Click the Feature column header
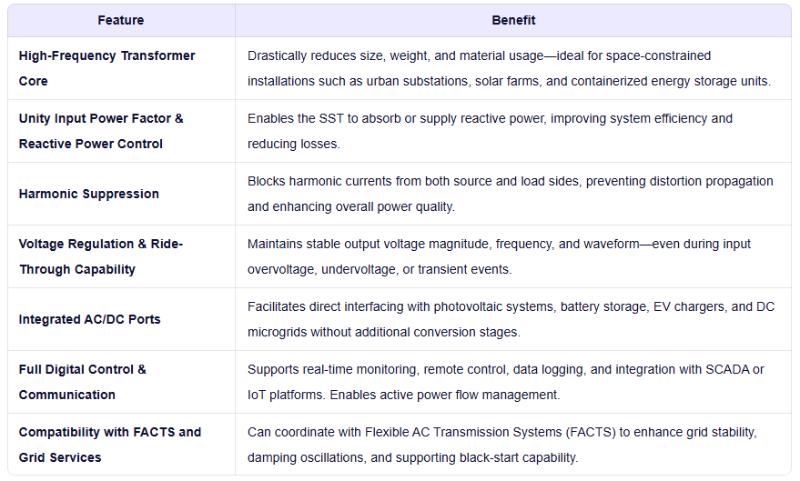Screen dimensions: 800x481 tap(120, 20)
